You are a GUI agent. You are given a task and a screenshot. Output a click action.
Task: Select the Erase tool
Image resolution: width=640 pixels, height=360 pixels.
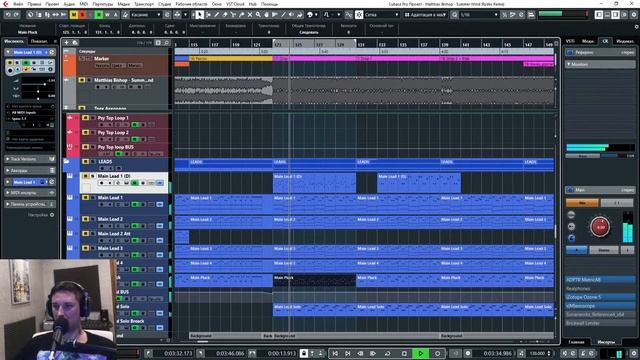coord(225,15)
